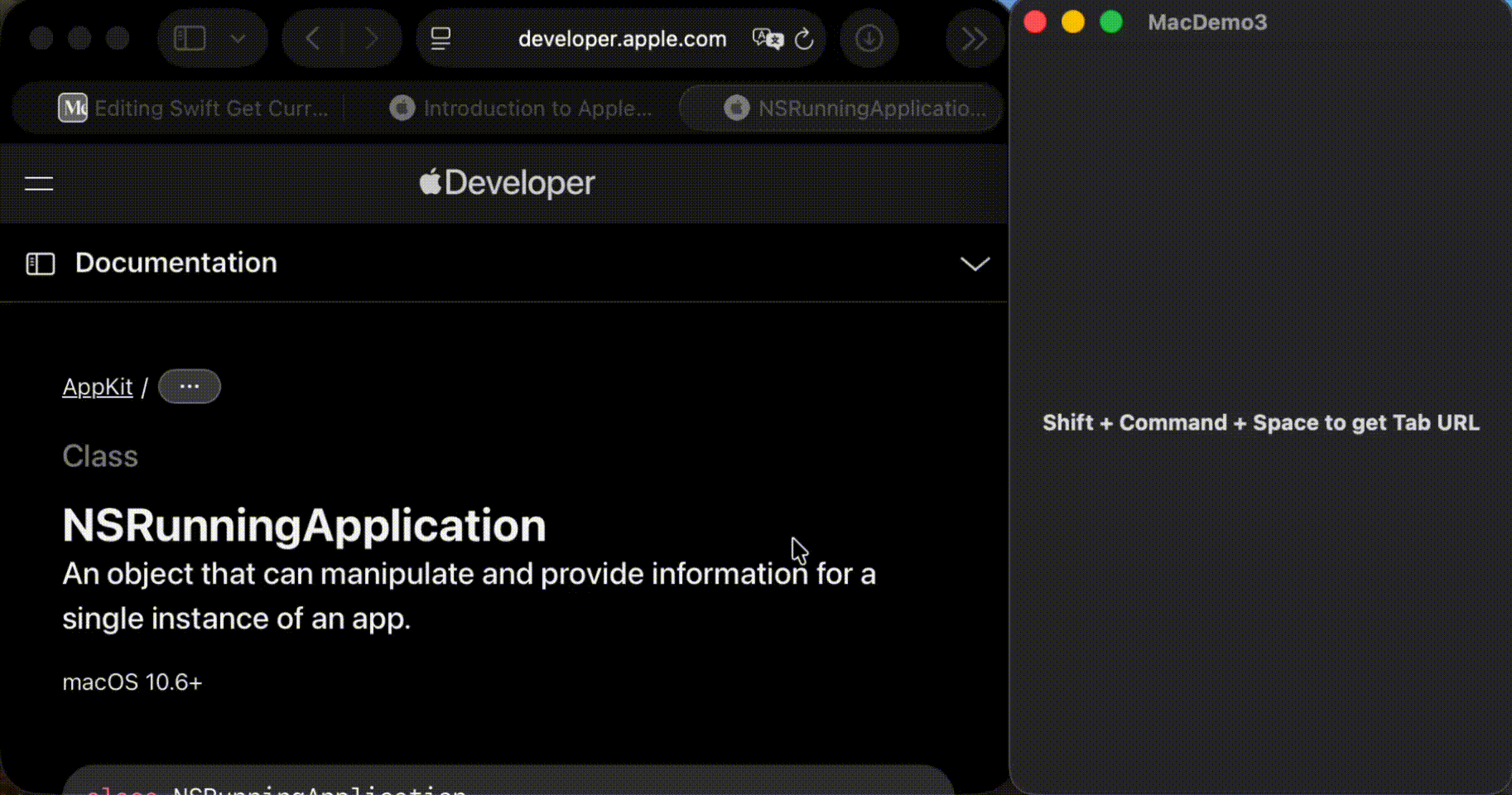Reload the current page
The image size is (1512, 795).
pyautogui.click(x=804, y=39)
